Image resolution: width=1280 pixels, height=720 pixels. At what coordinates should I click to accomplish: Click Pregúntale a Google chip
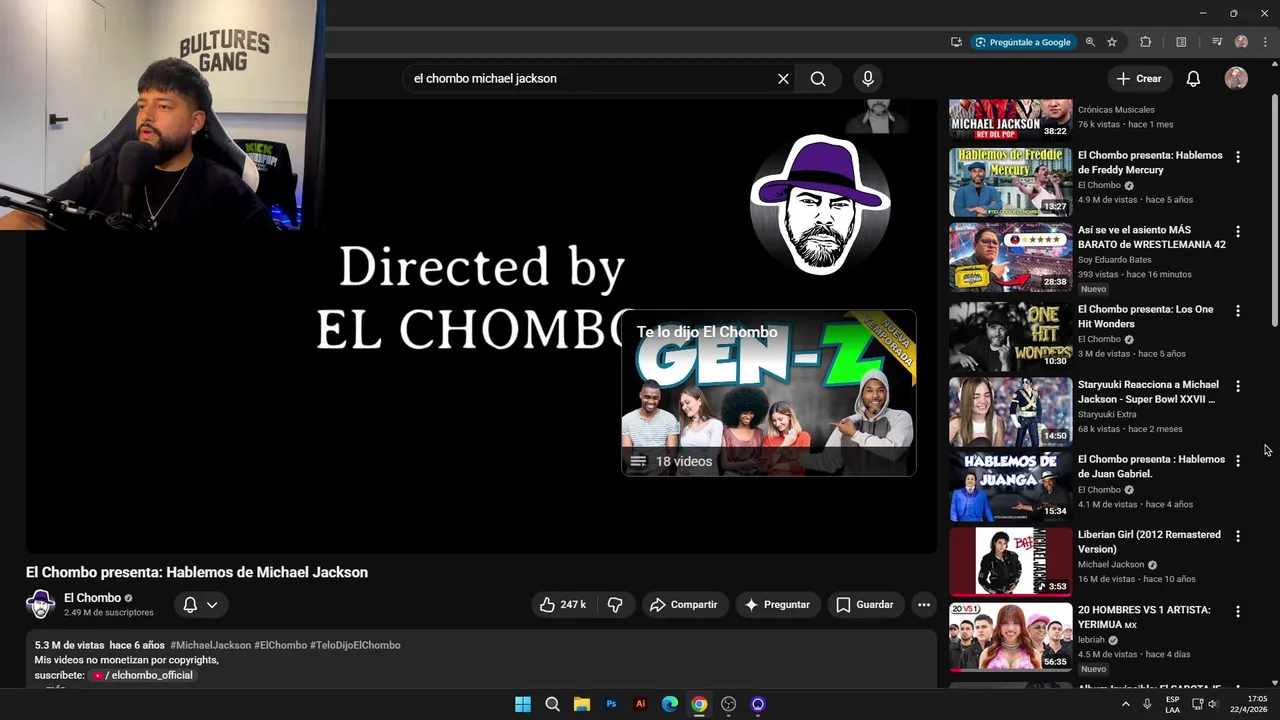(x=1023, y=42)
